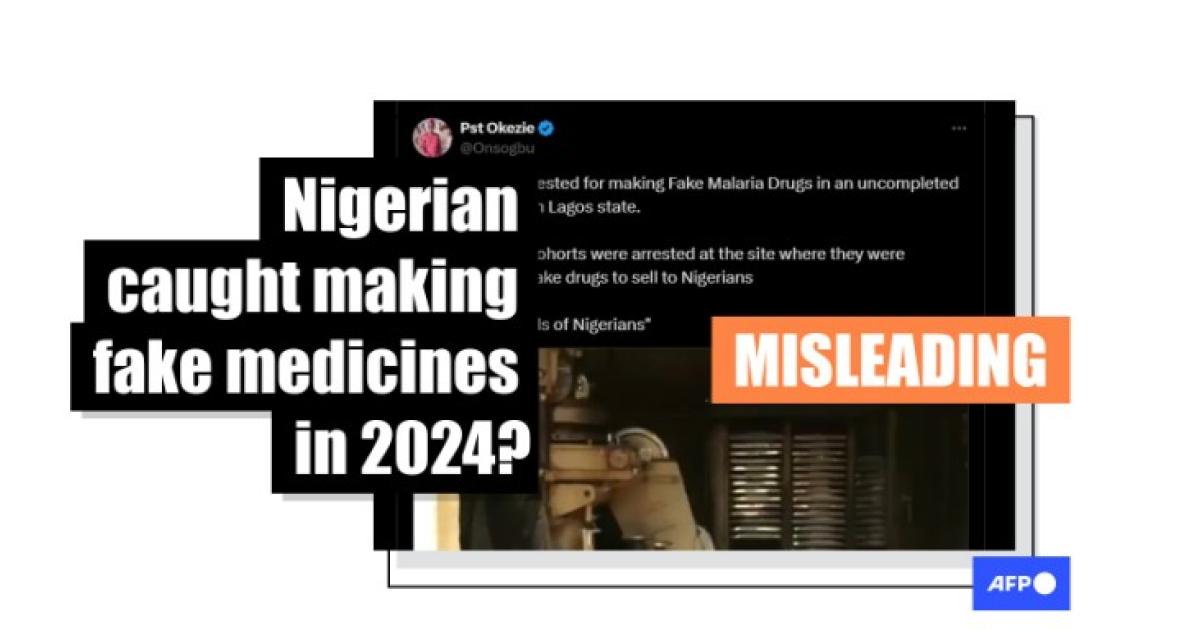This screenshot has height=630, width=1200.
Task: Open the @Onsogbu handle link
Action: 497,149
